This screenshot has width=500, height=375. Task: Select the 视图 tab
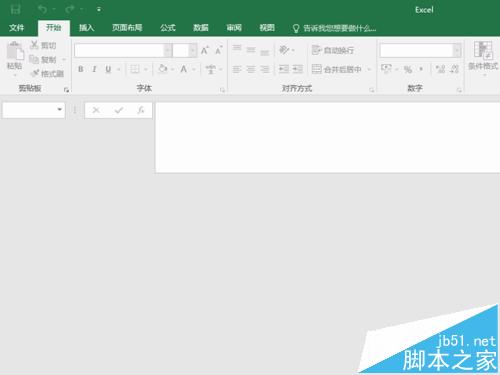267,28
